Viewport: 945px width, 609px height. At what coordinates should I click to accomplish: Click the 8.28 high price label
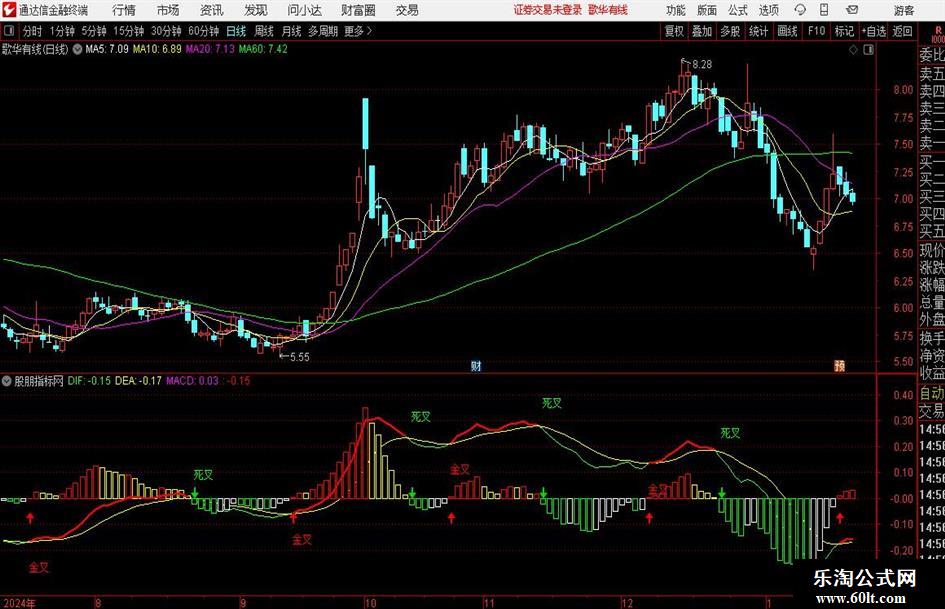(702, 64)
